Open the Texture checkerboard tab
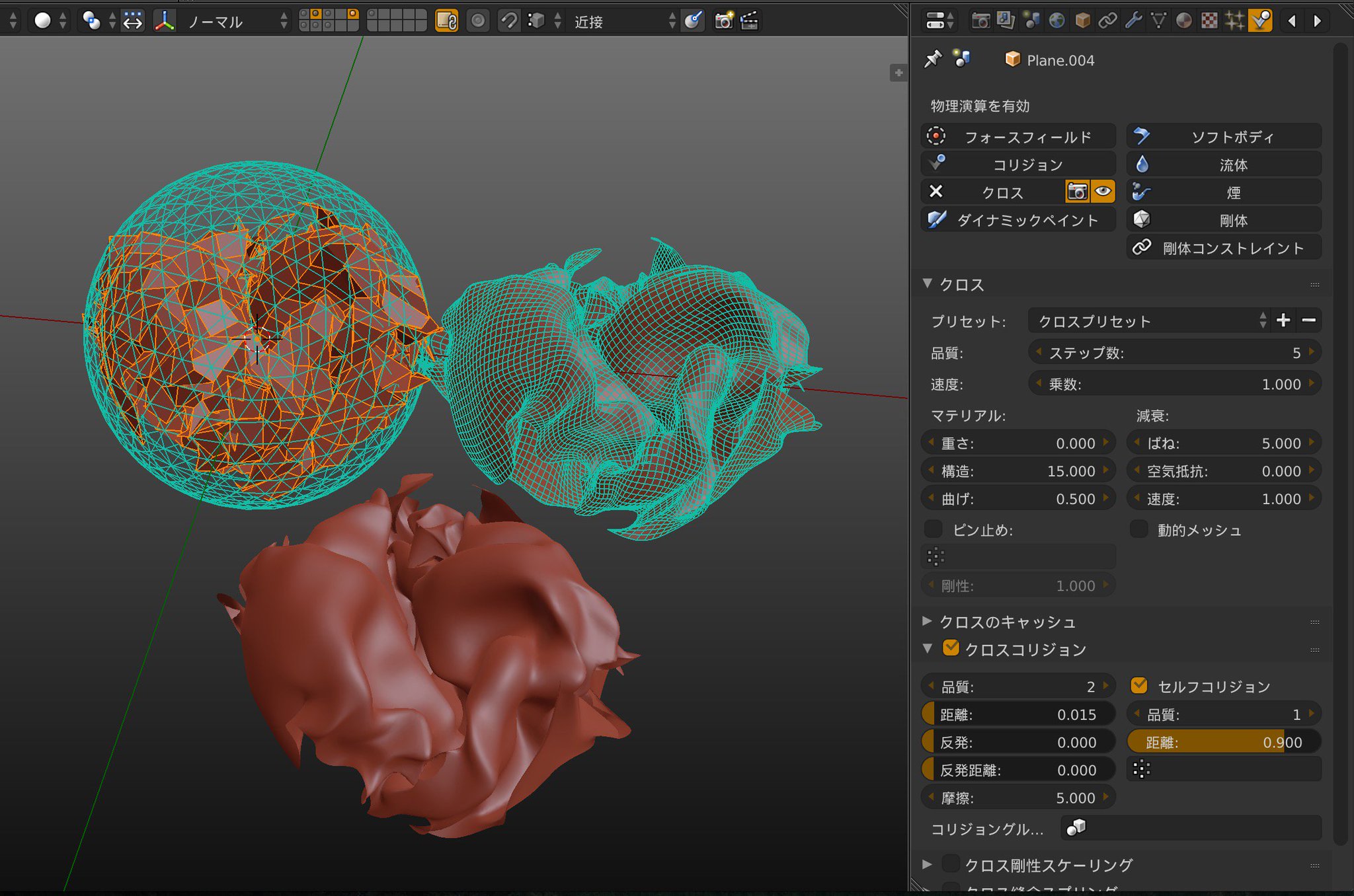The image size is (1354, 896). click(1209, 20)
